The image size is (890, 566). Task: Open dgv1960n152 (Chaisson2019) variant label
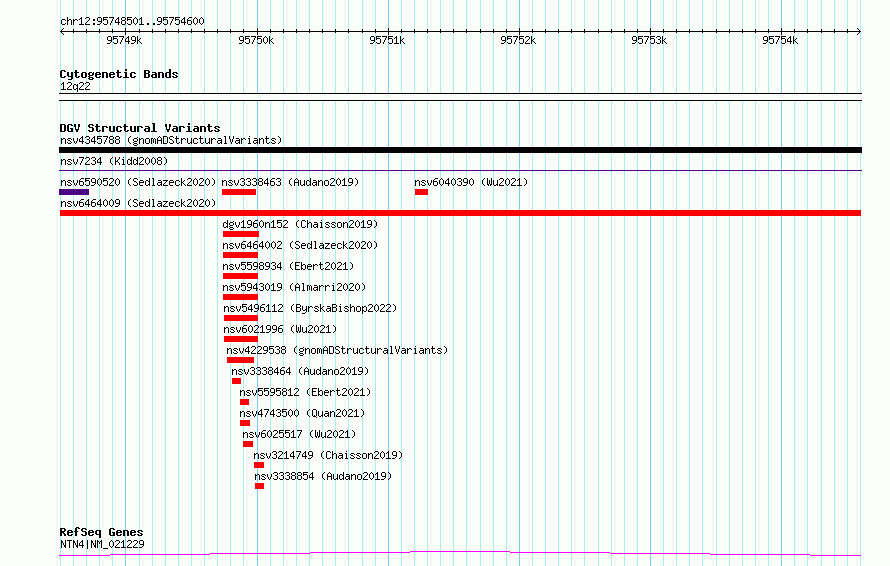pos(300,224)
